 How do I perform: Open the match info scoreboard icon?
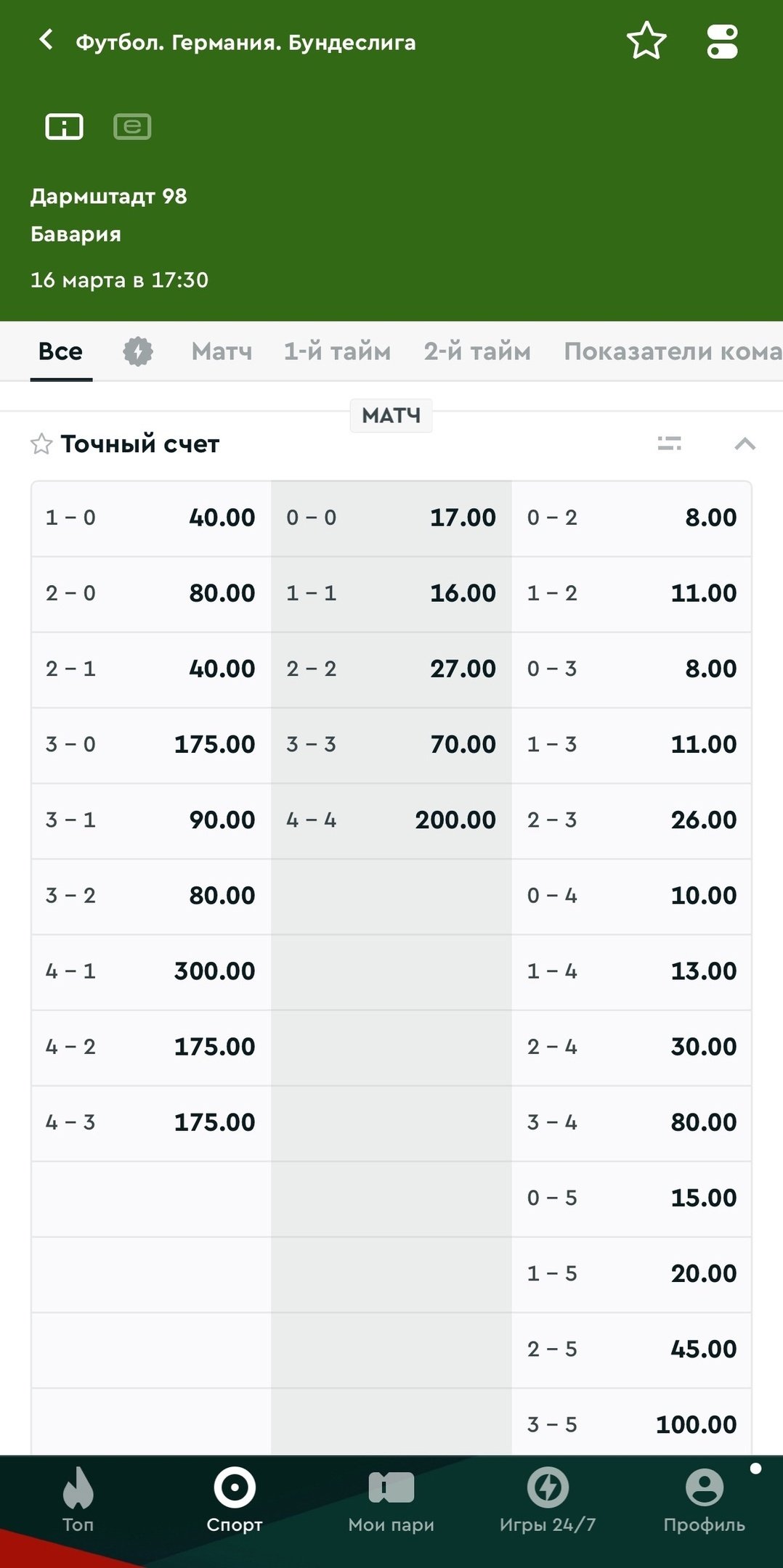tap(65, 127)
